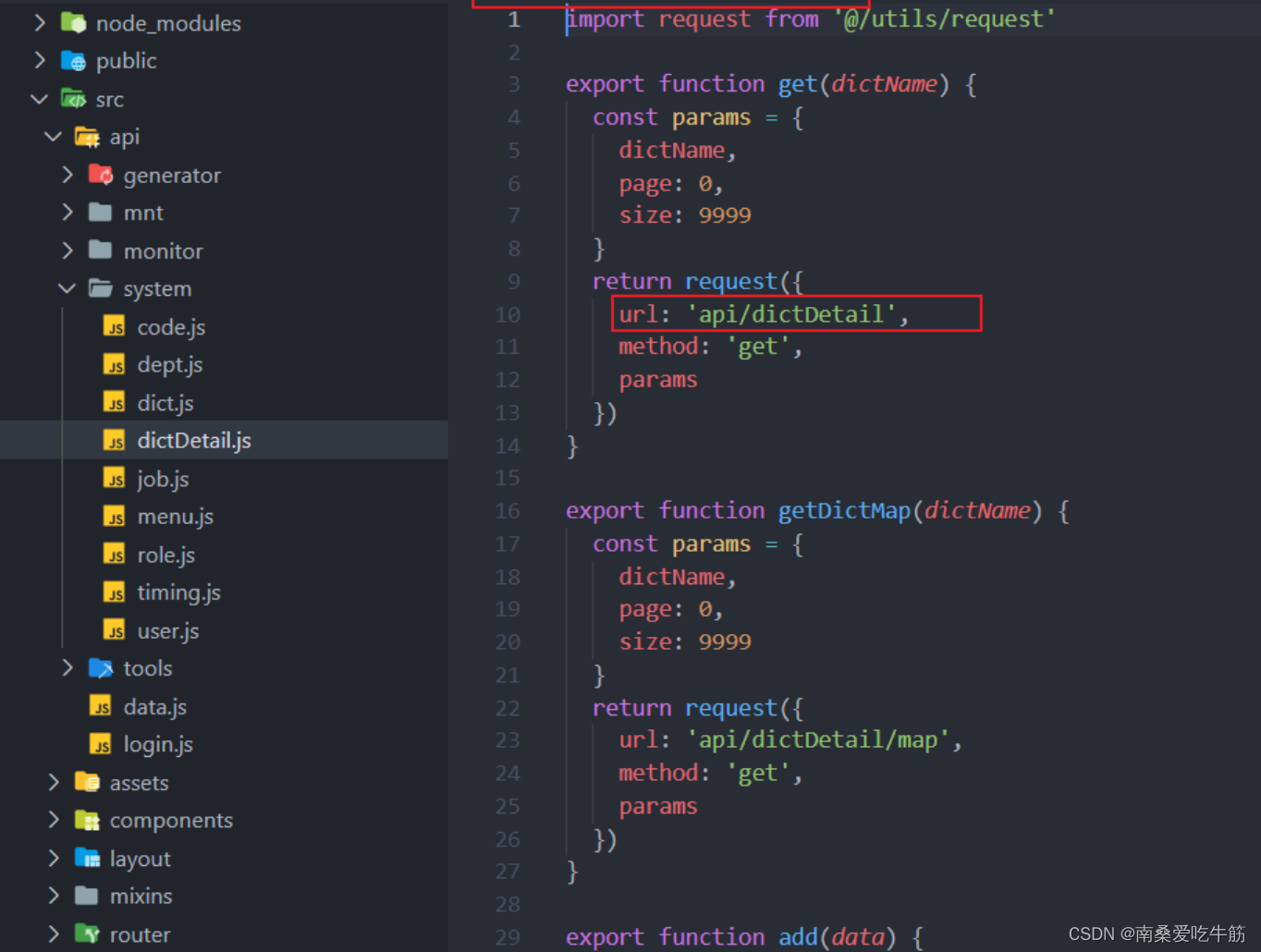Collapse the src folder chevron
This screenshot has height=952, width=1261.
[40, 99]
